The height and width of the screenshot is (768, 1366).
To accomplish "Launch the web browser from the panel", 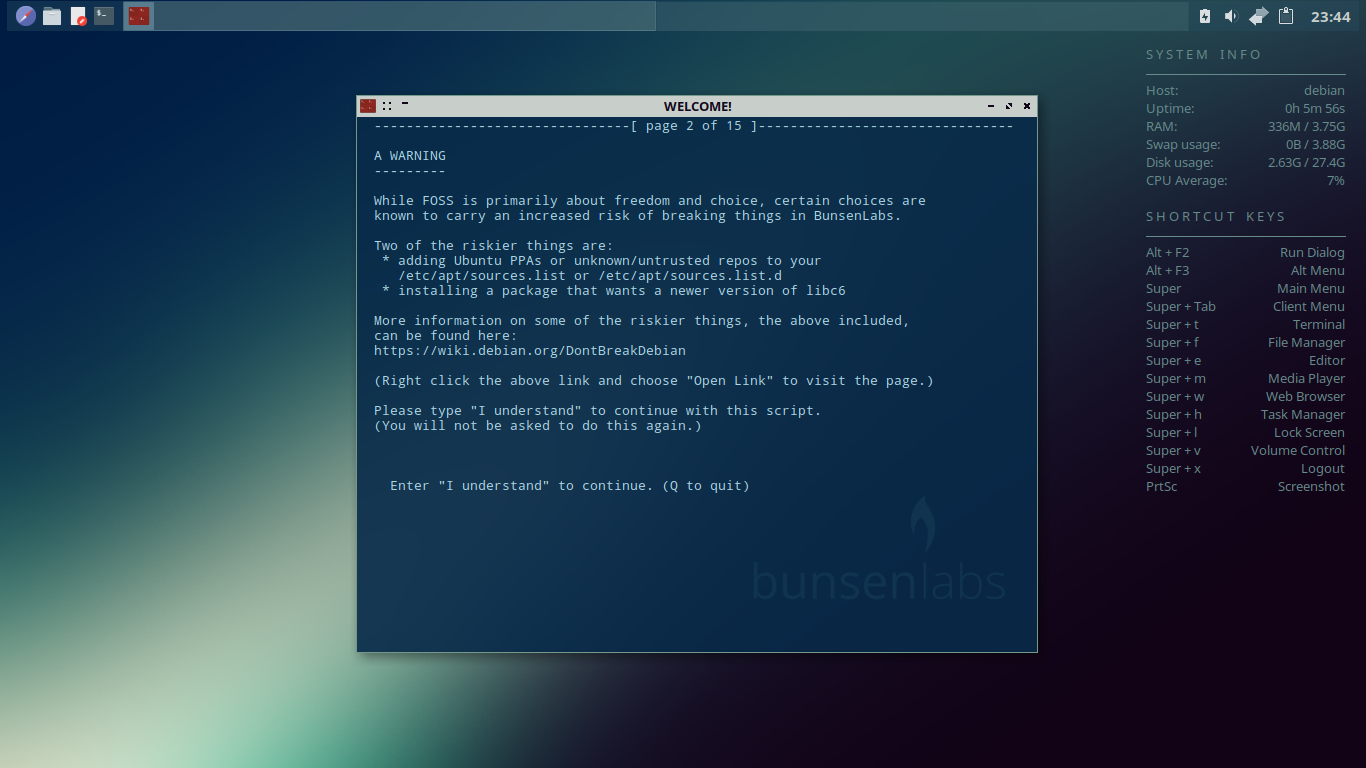I will tap(26, 16).
